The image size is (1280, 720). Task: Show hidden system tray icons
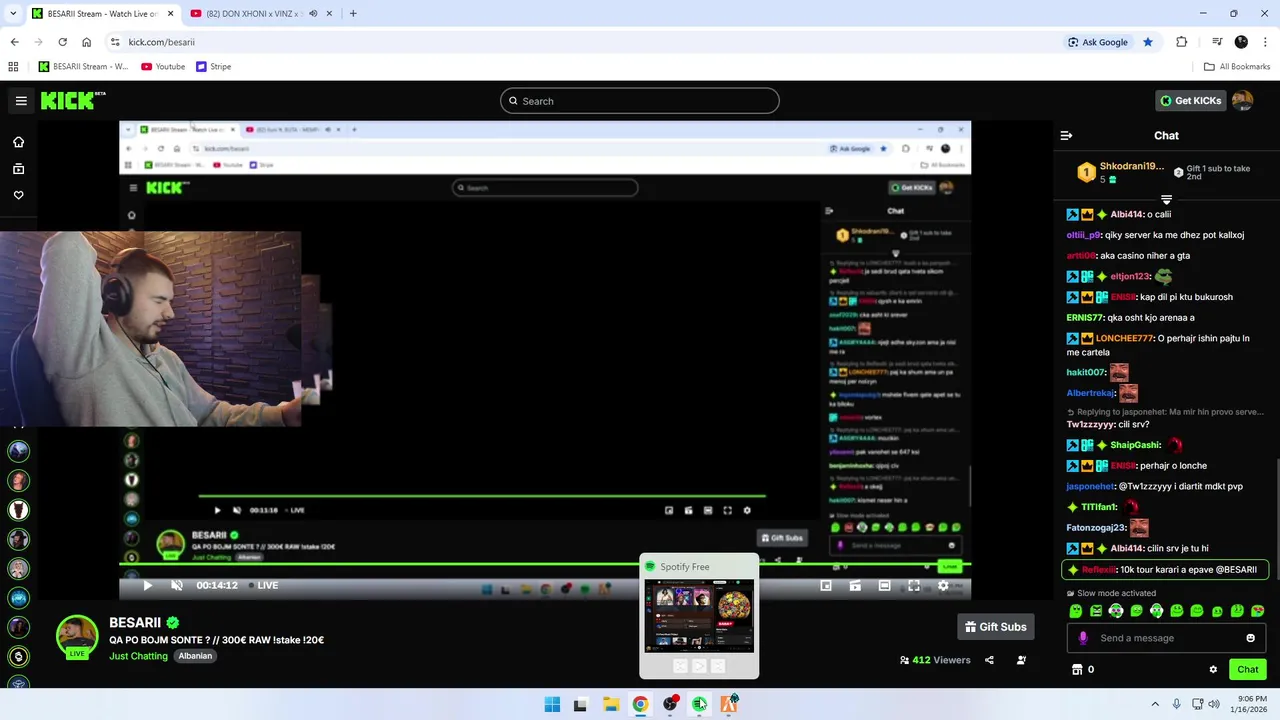click(1155, 704)
